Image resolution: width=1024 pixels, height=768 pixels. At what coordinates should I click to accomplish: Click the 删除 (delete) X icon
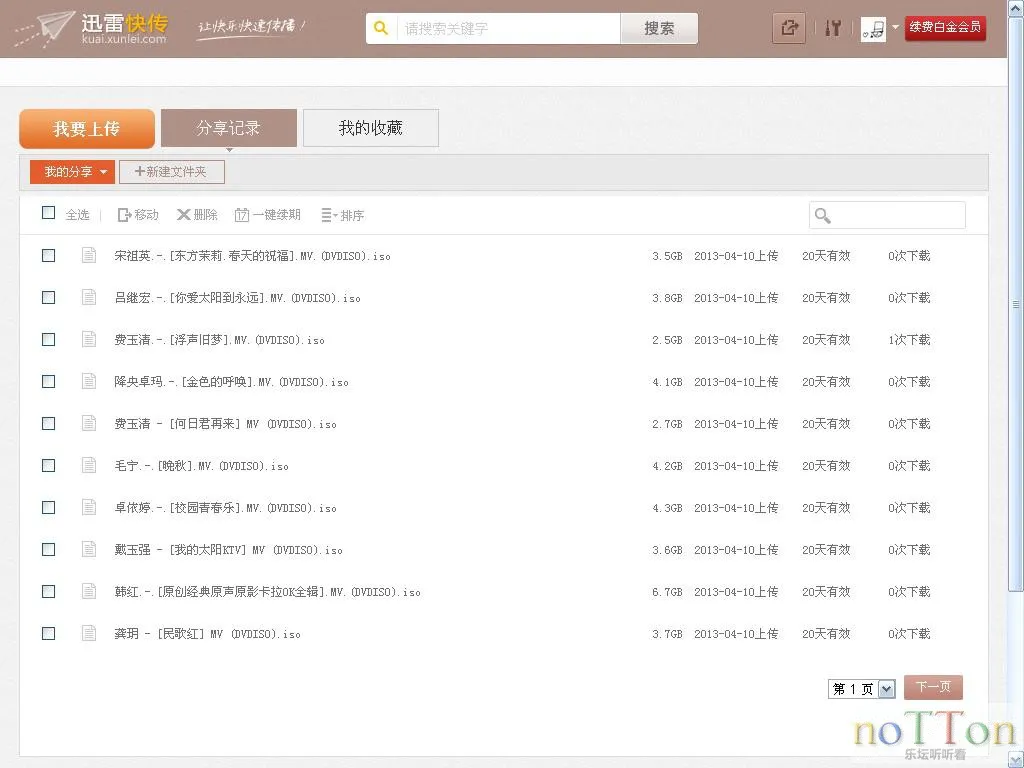point(183,214)
